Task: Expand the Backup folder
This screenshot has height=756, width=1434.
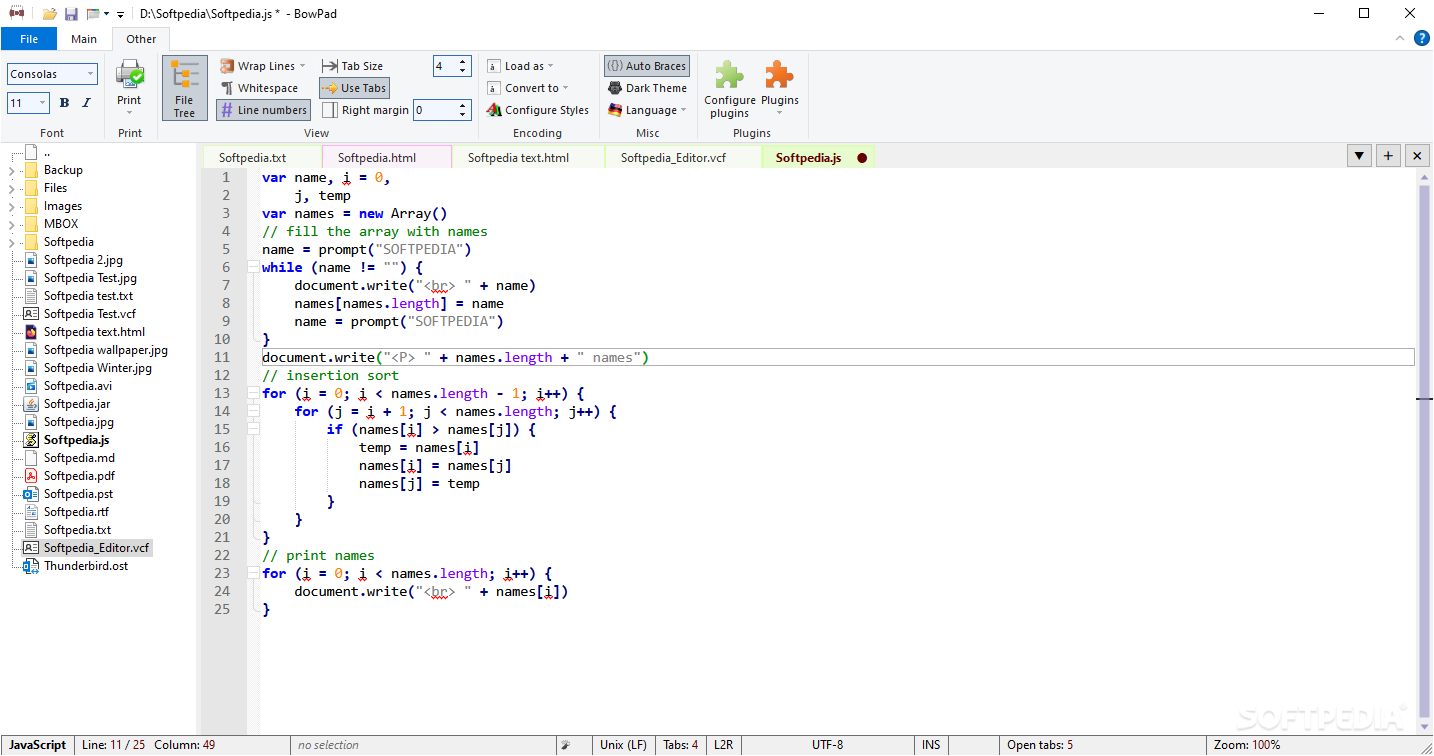Action: [x=11, y=170]
